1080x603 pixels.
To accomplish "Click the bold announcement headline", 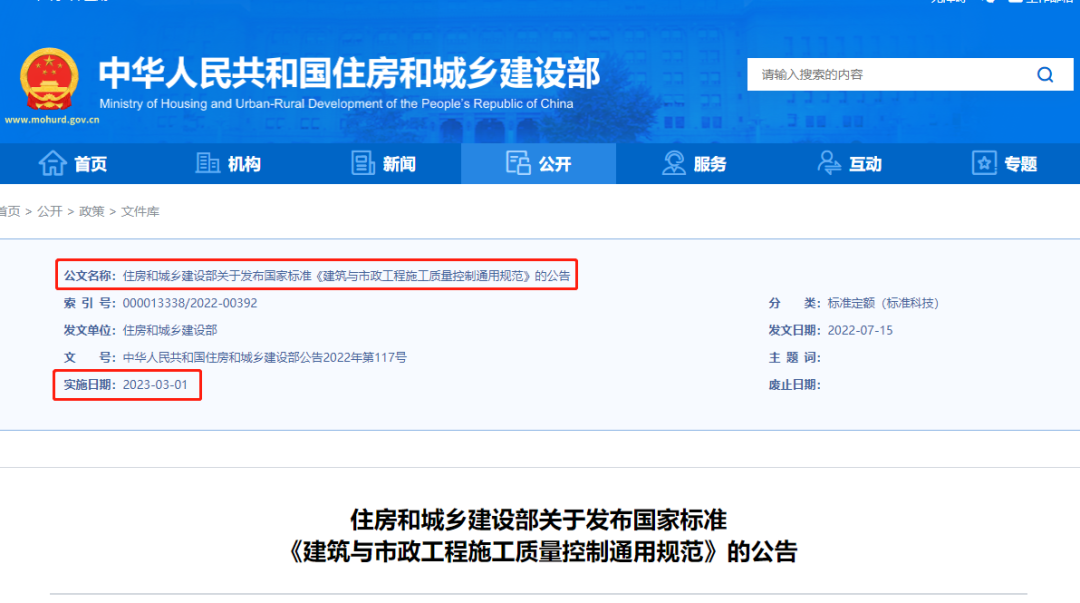I will 539,536.
